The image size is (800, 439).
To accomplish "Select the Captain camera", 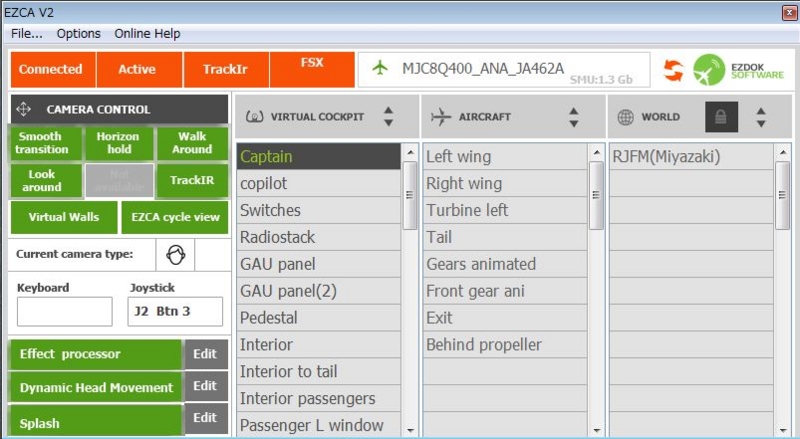I will (x=318, y=156).
